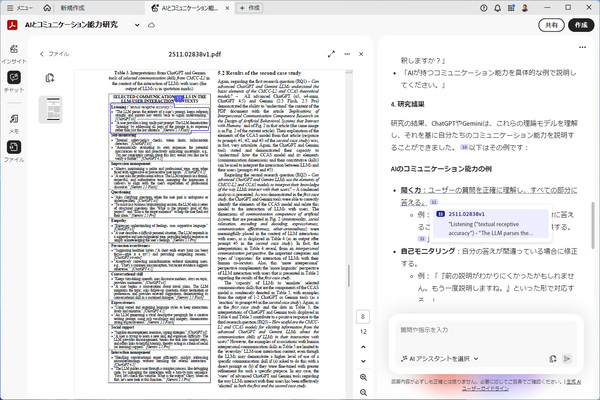This screenshot has height=400, width=600.
Task: Click the 共有 share button
Action: pyautogui.click(x=549, y=25)
